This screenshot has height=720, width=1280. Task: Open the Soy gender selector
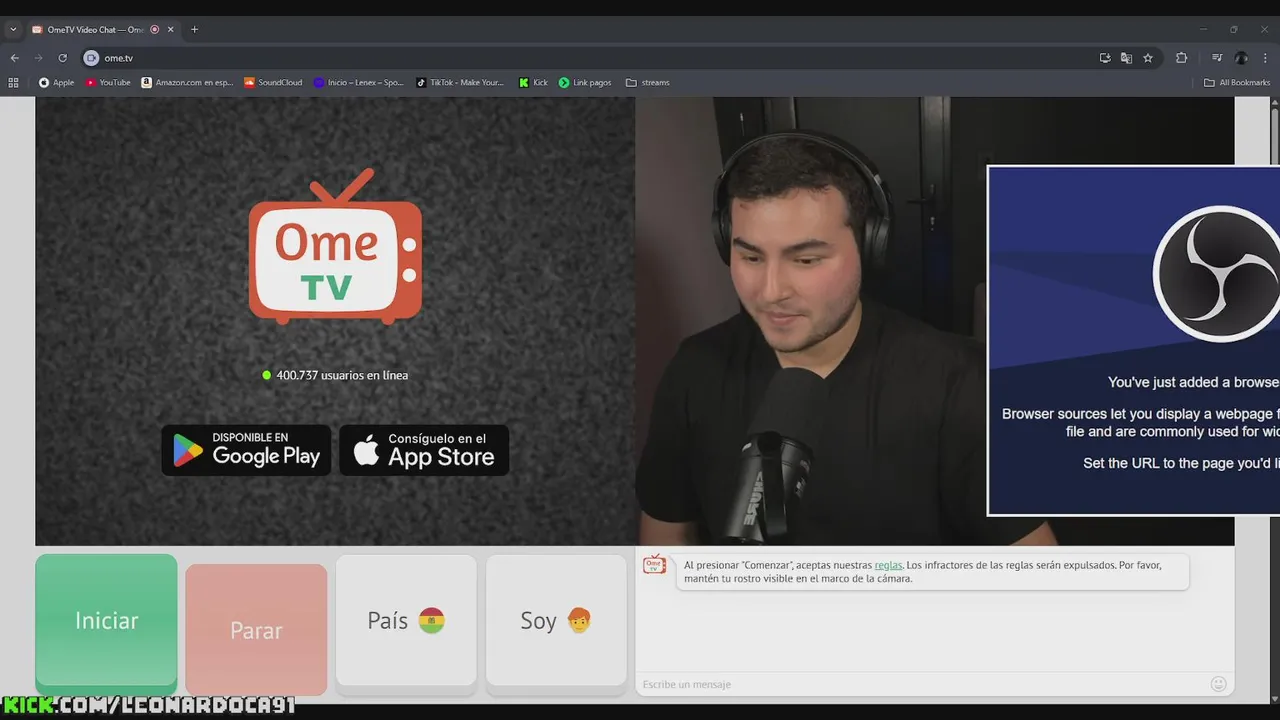click(556, 621)
